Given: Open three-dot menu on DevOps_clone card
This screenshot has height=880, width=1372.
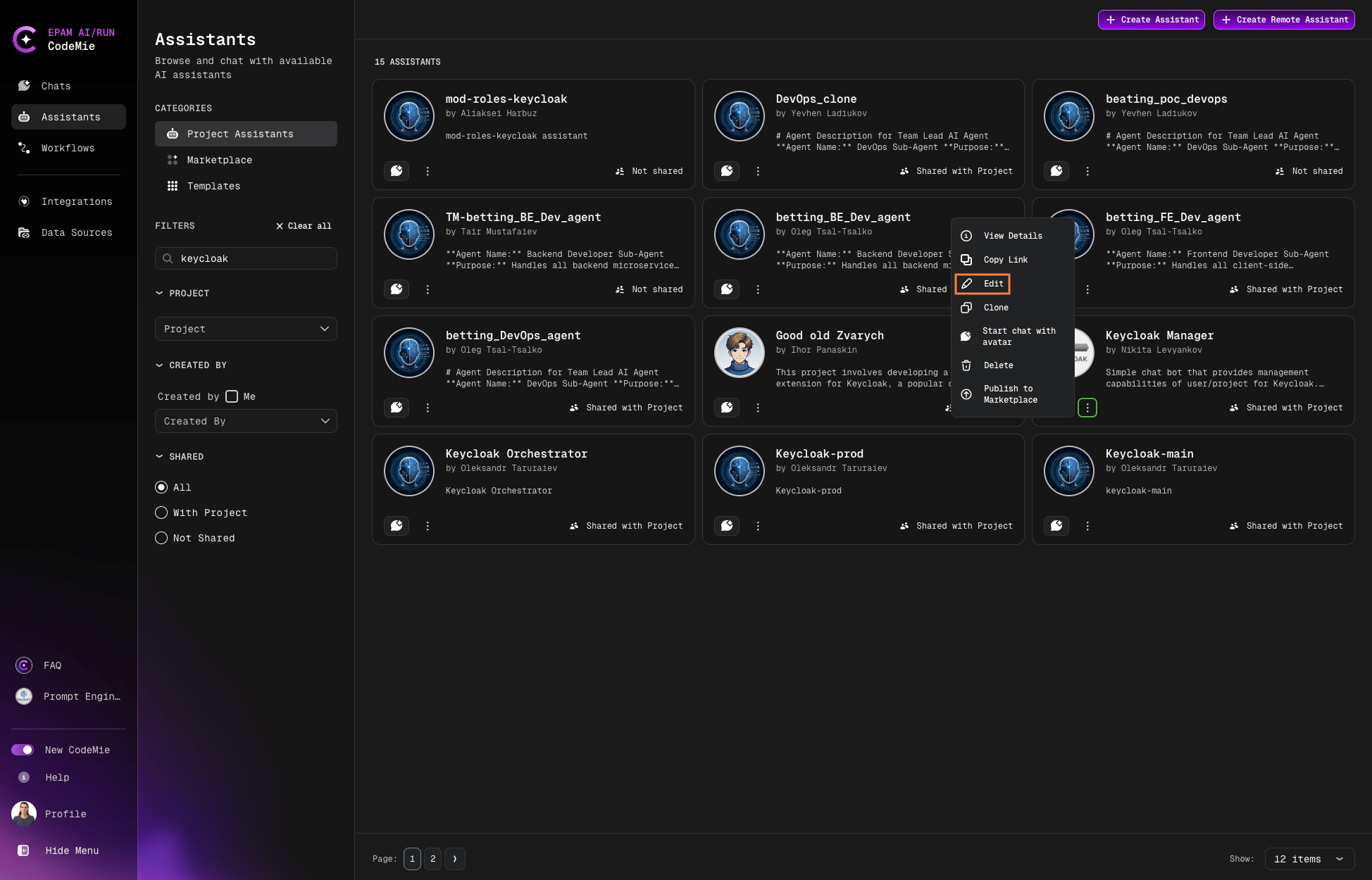Looking at the screenshot, I should point(758,171).
